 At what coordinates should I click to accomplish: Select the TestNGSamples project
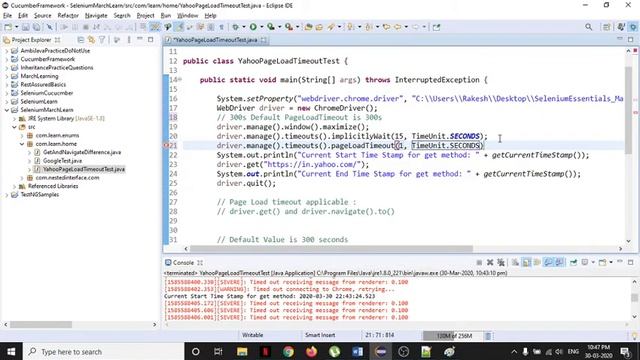(40, 195)
